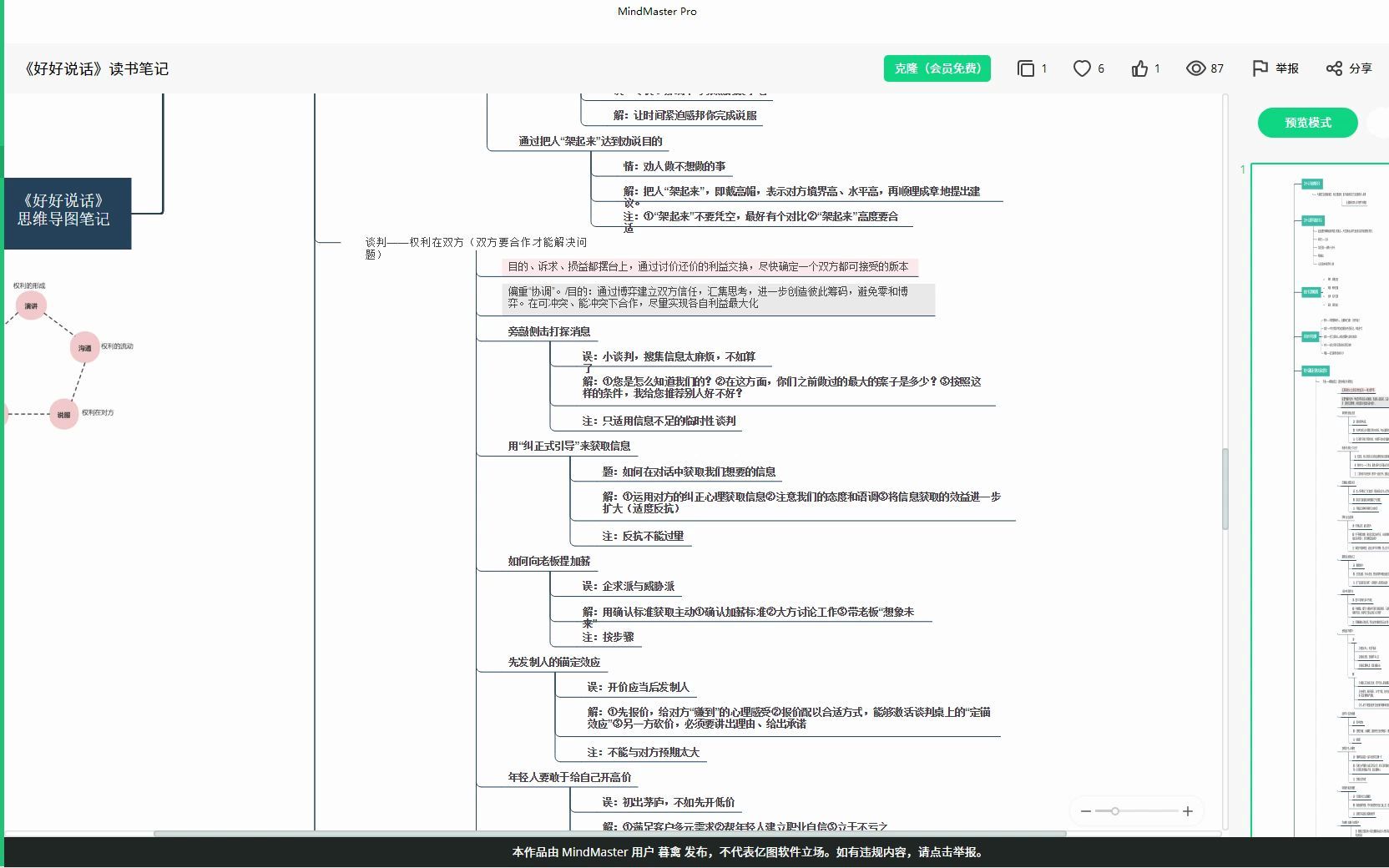The height and width of the screenshot is (868, 1389).
Task: Select the 用“纠正式引导”来获取信息 node
Action: [x=569, y=446]
